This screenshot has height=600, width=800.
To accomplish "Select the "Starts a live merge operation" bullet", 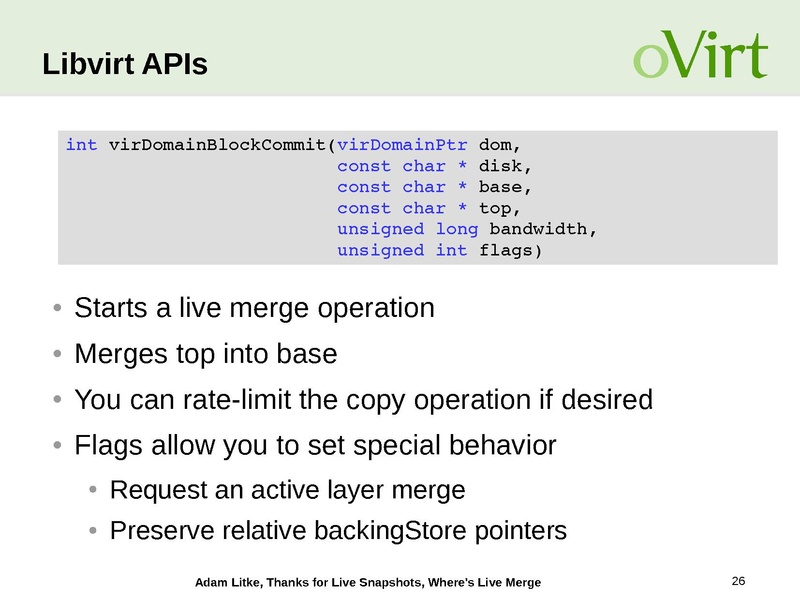I will (x=254, y=308).
